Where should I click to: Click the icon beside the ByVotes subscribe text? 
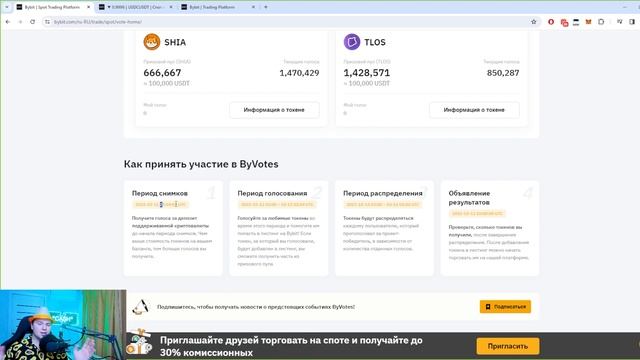[x=140, y=307]
